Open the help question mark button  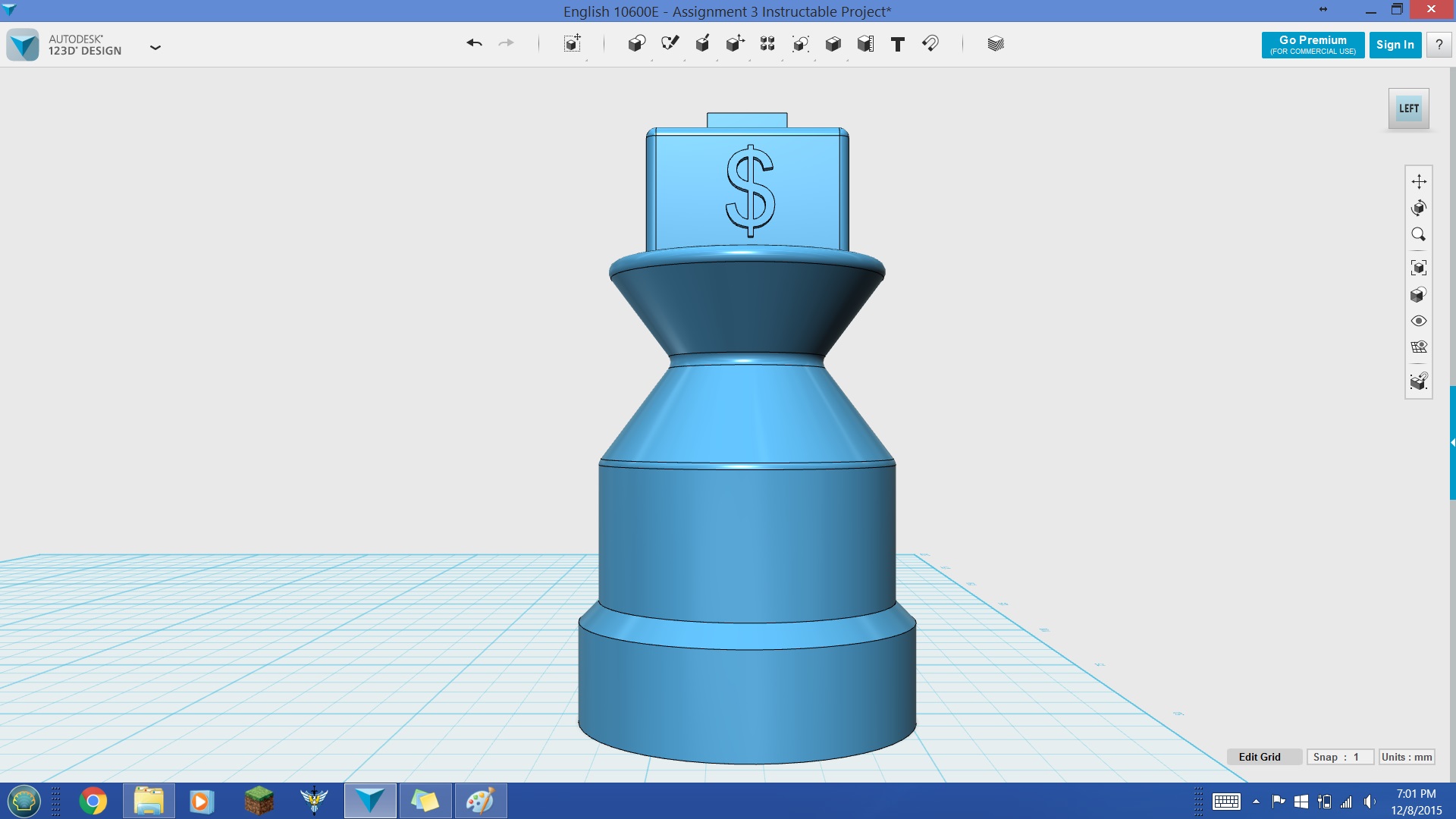(1439, 45)
